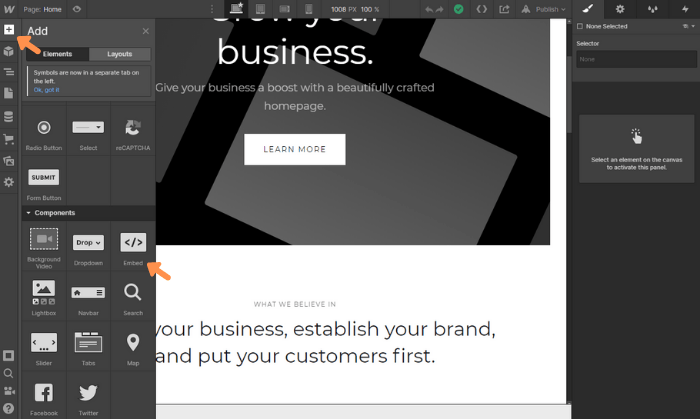Dismiss notice with Ok, got it
Viewport: 700px width, 420px height.
46,90
